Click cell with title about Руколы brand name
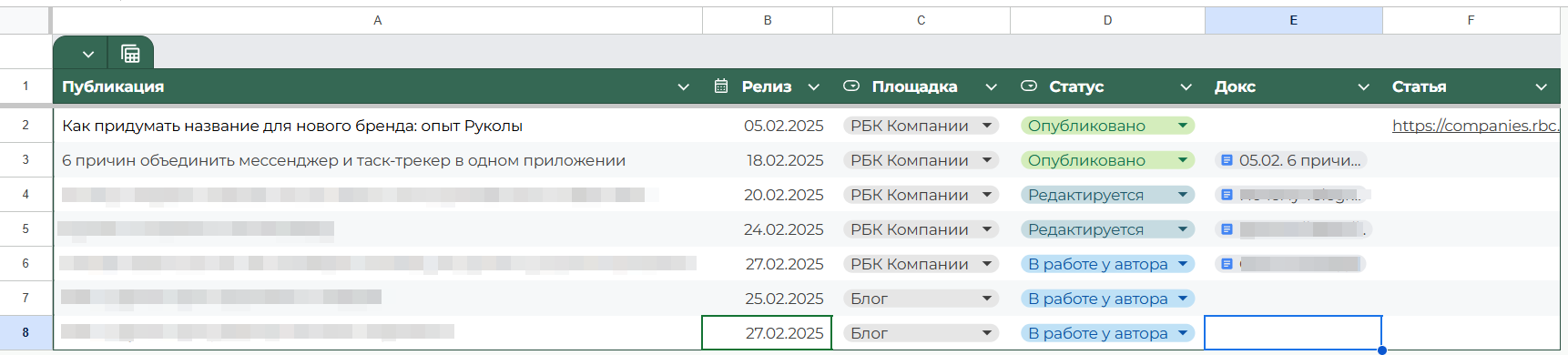The width and height of the screenshot is (1568, 355). (x=377, y=126)
